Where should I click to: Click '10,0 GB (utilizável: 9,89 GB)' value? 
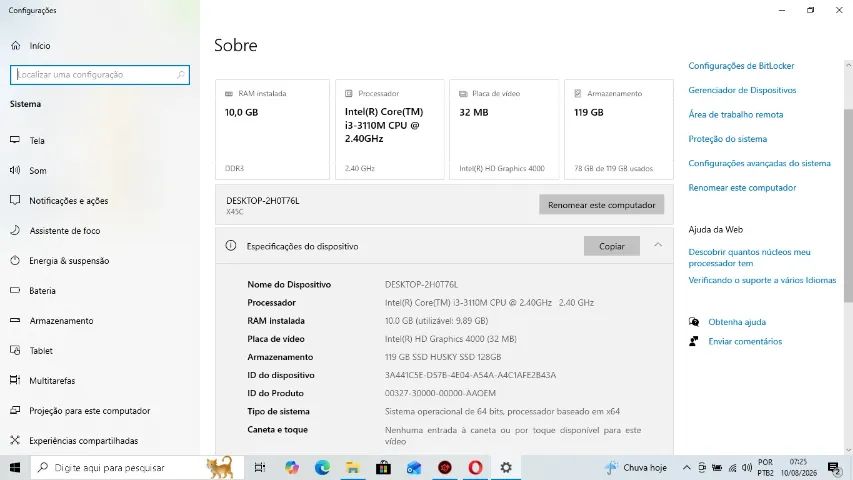pyautogui.click(x=436, y=321)
